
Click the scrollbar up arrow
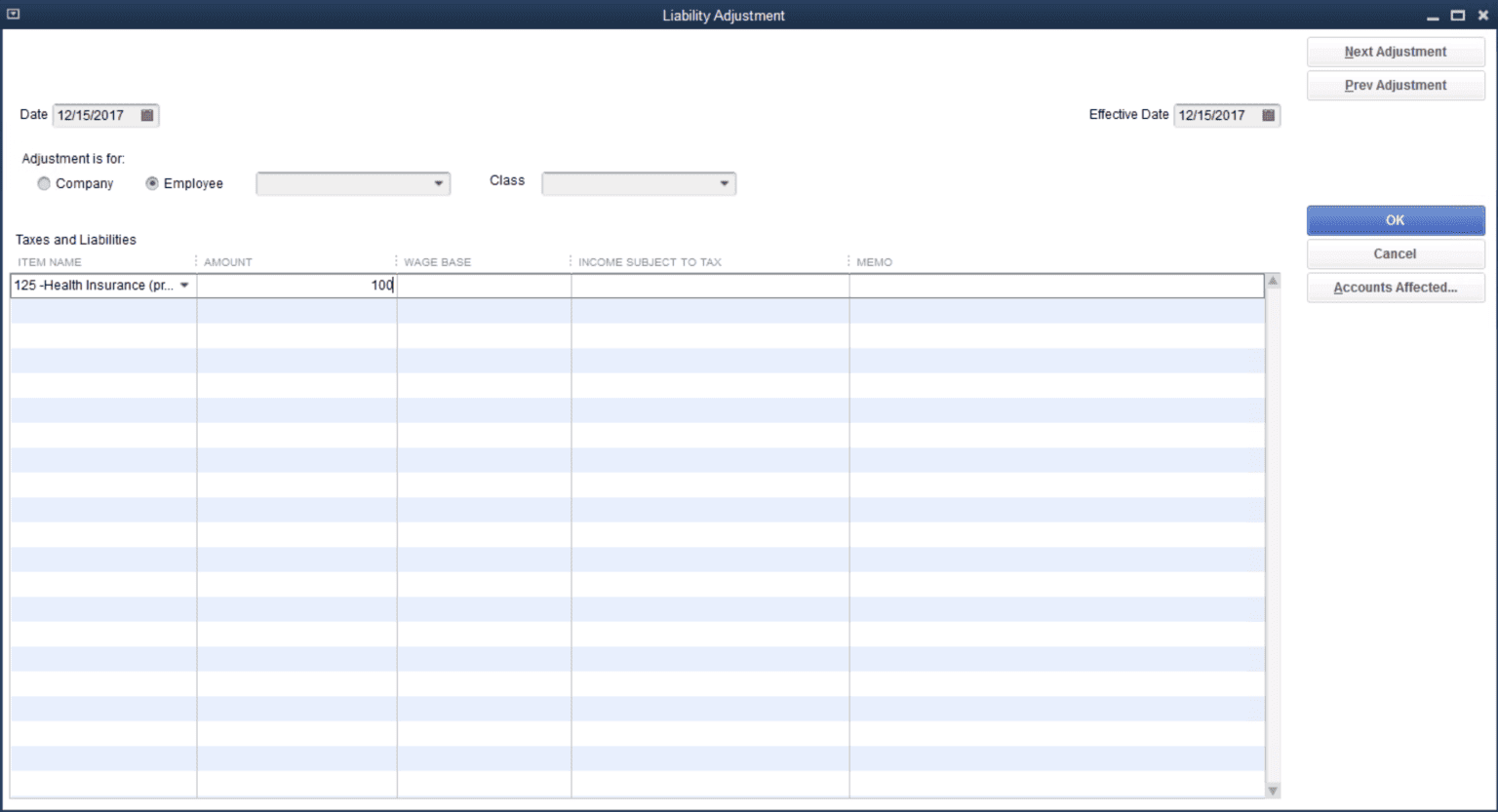1272,281
